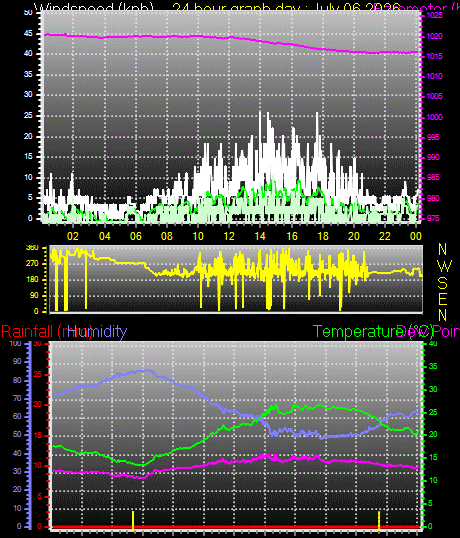The width and height of the screenshot is (460, 538).
Task: Click the yellow marker near hour 06 on the lower graph
Action: pos(133,521)
